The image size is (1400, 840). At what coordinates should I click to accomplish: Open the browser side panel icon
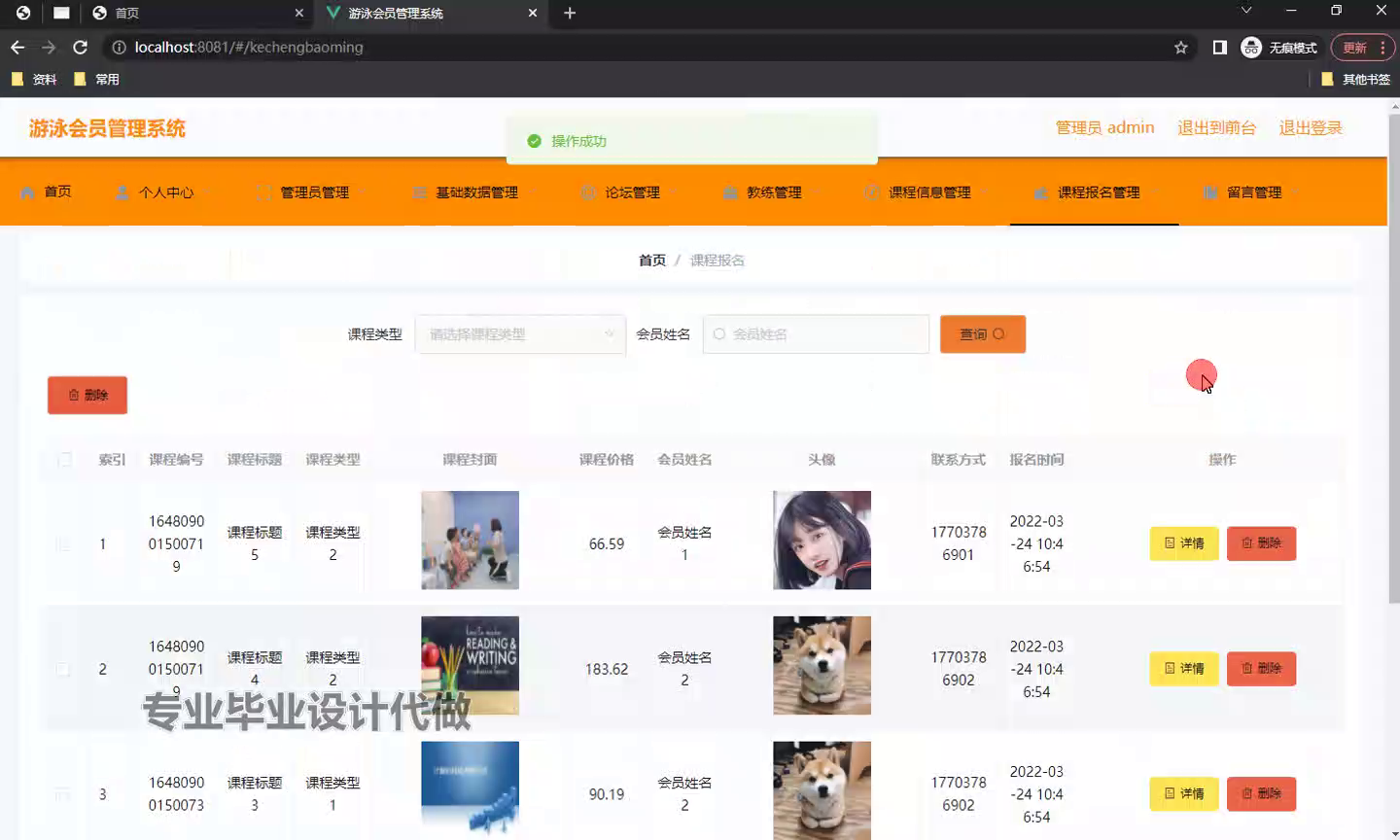tap(1219, 47)
